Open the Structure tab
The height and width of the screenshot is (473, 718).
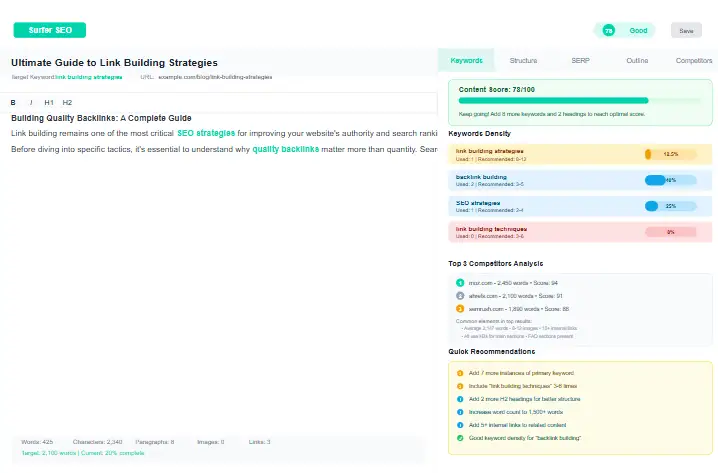[x=523, y=60]
